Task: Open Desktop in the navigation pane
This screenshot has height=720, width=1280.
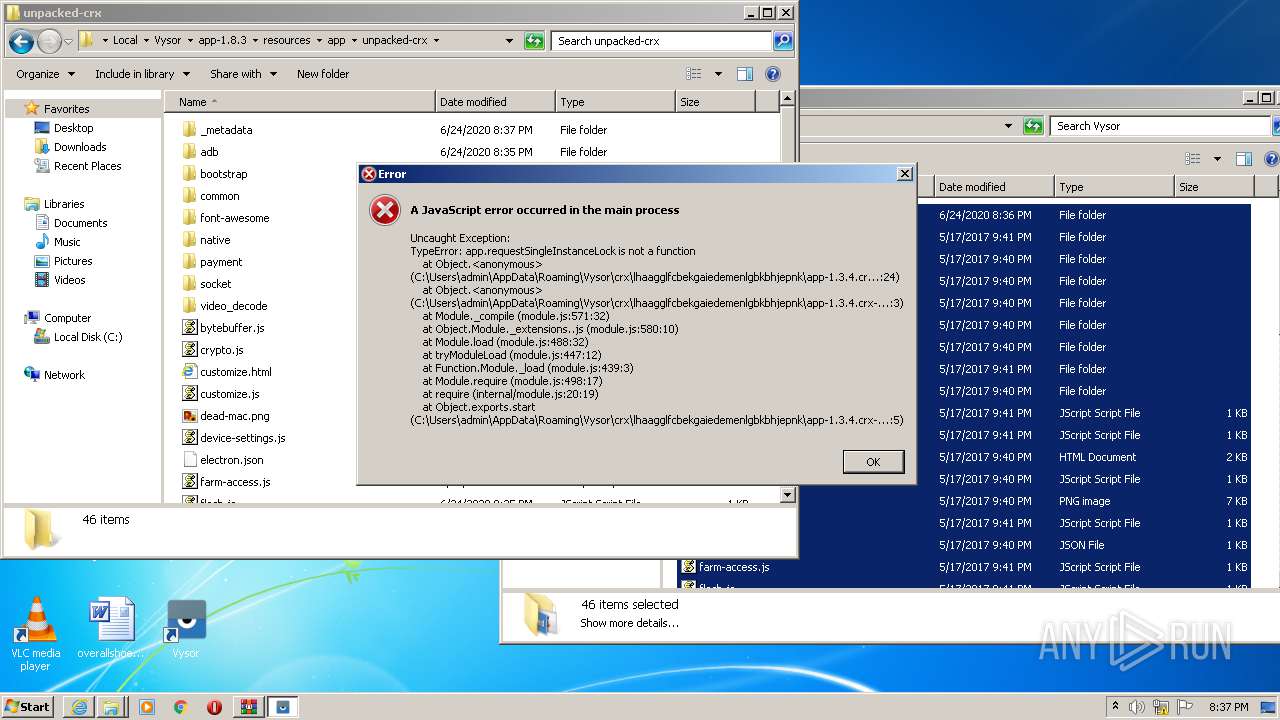Action: click(73, 128)
